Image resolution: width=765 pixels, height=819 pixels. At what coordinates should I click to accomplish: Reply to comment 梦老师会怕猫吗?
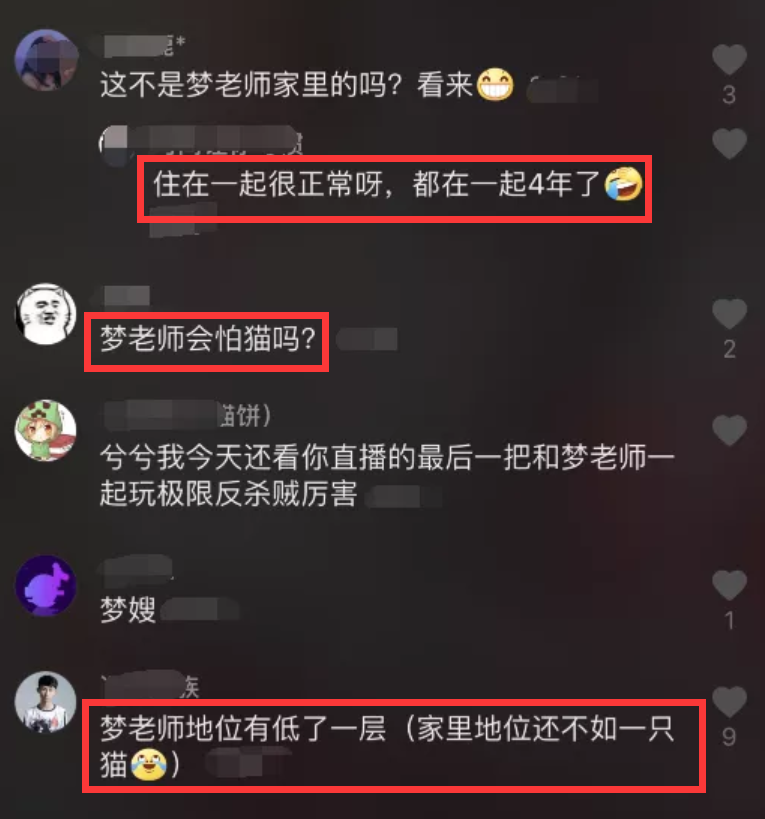pos(208,340)
